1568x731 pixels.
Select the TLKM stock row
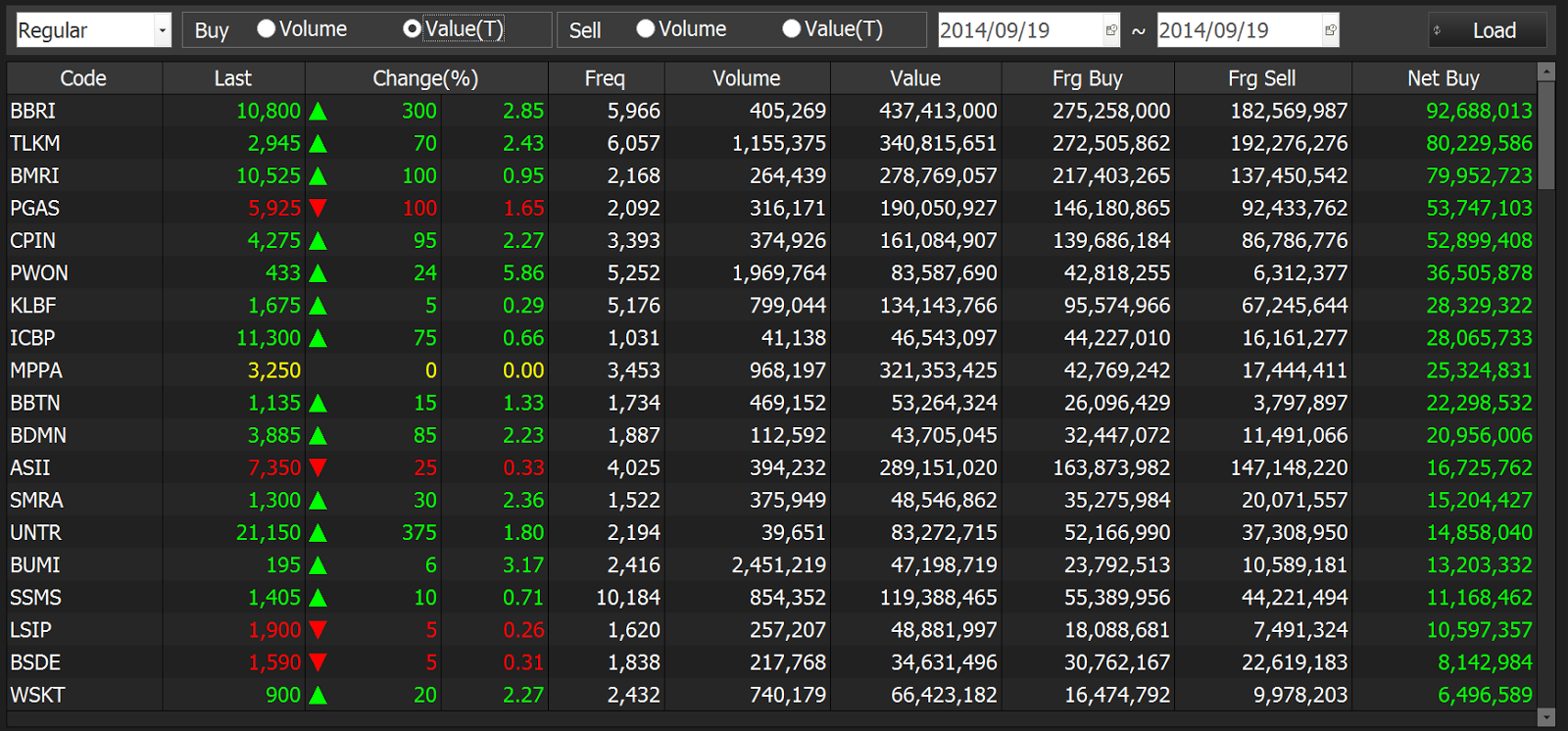point(771,143)
